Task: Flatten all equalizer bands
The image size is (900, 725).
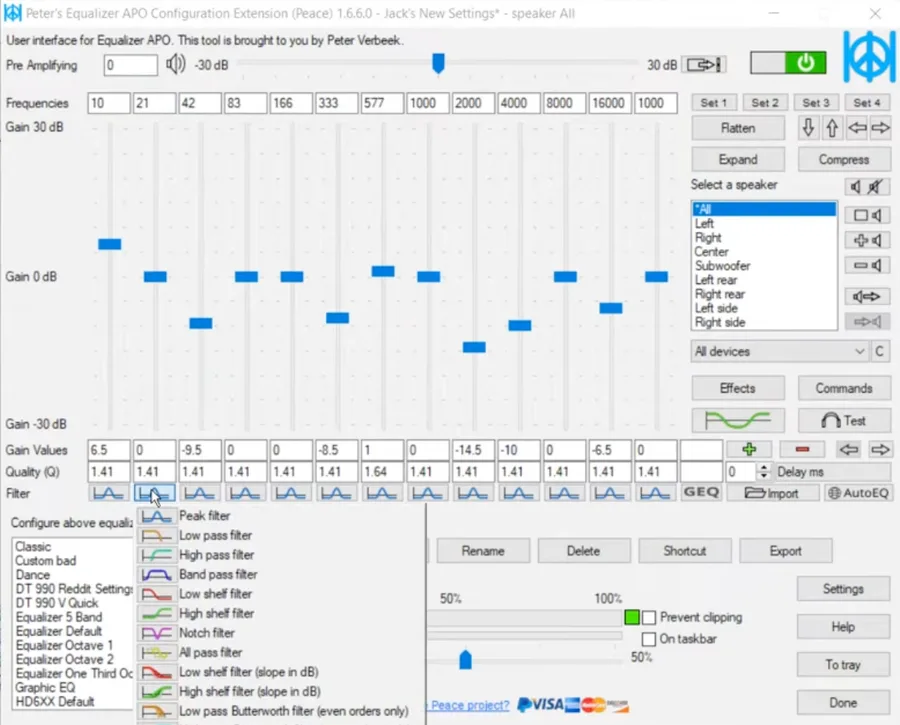Action: click(737, 127)
